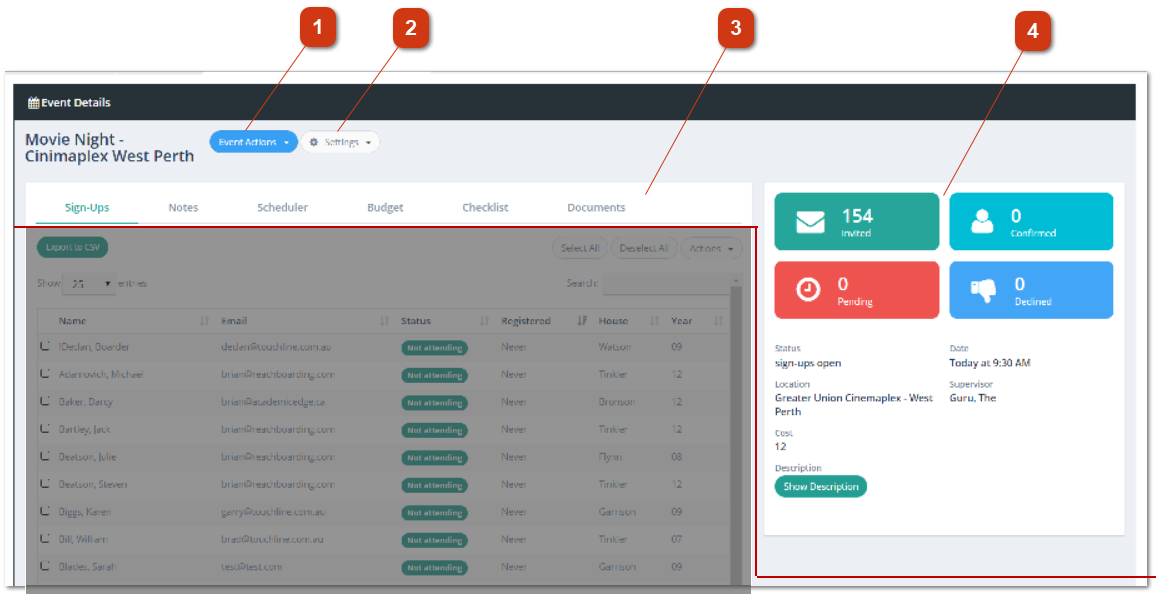1156x595 pixels.
Task: Sort table by Email column arrows
Action: 384,321
